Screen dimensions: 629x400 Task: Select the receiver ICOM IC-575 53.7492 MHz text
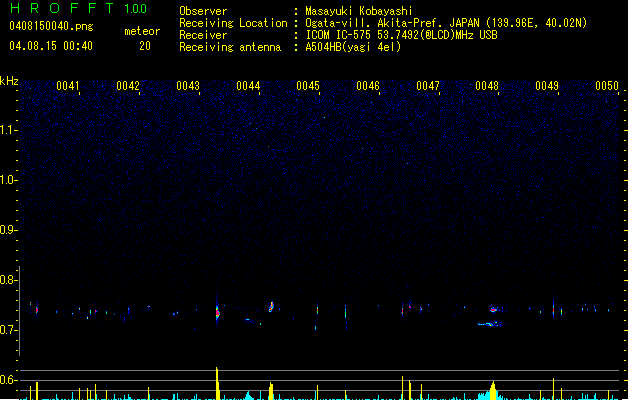402,35
